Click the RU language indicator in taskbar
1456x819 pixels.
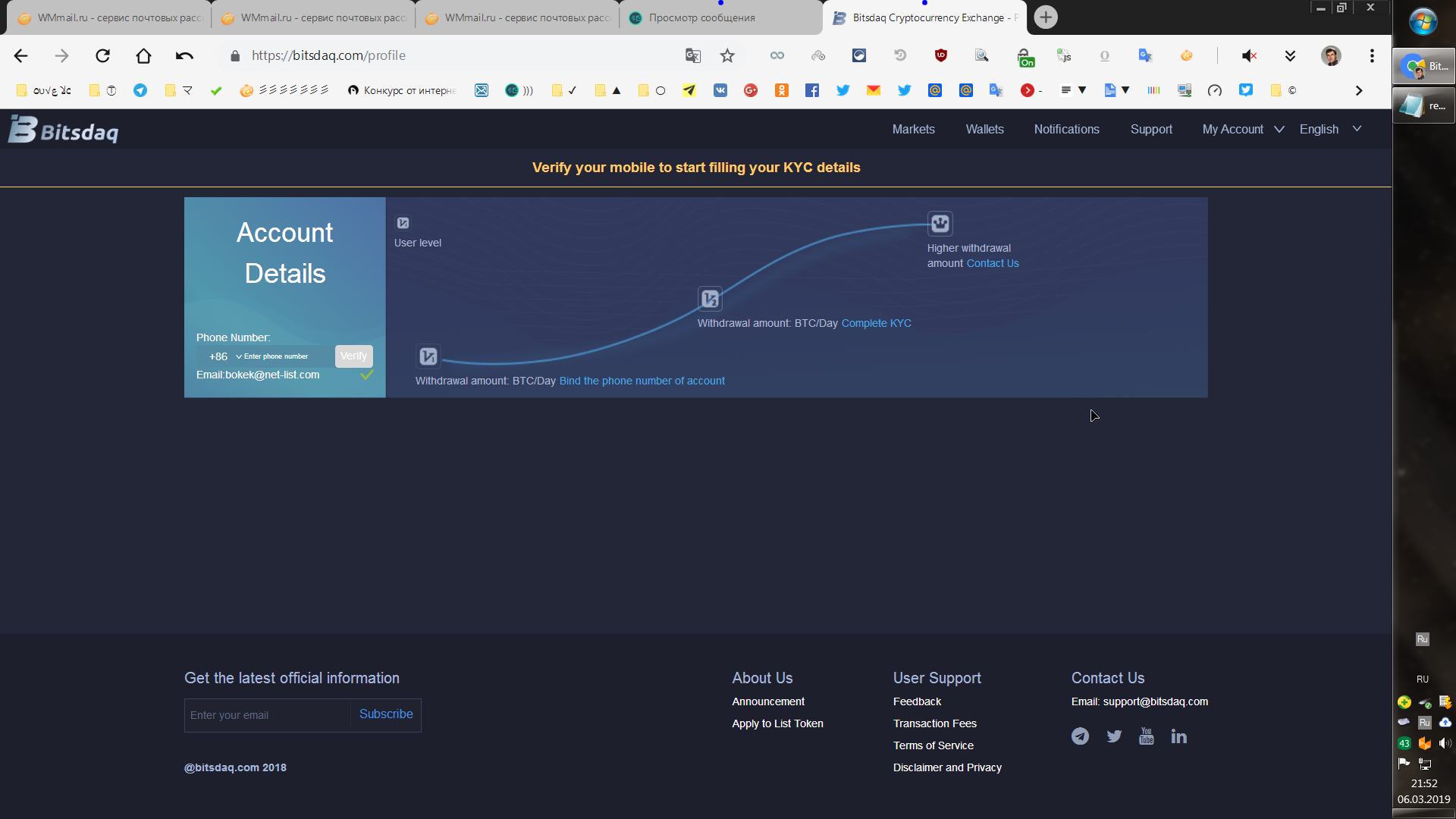pos(1423,679)
